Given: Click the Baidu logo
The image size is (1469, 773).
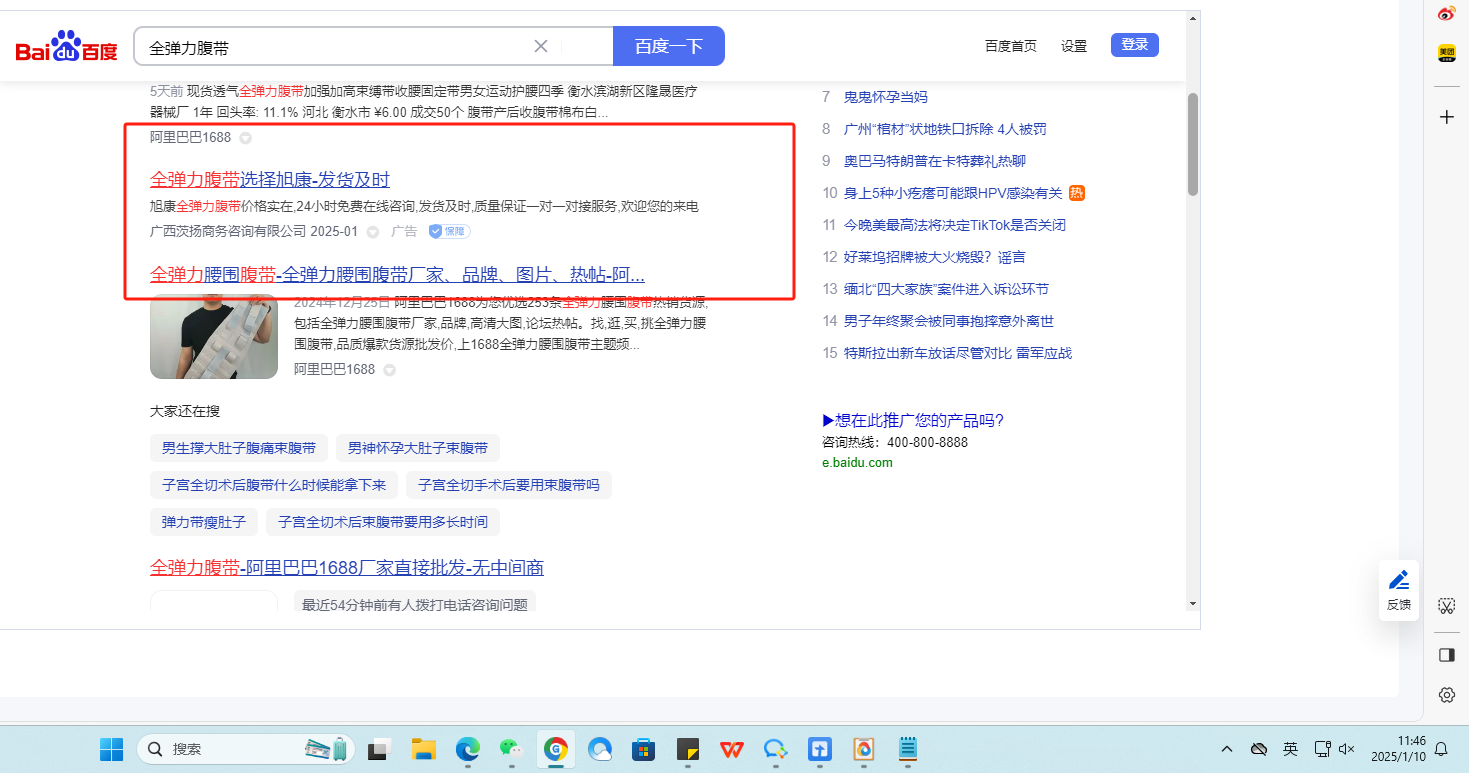Looking at the screenshot, I should tap(66, 47).
